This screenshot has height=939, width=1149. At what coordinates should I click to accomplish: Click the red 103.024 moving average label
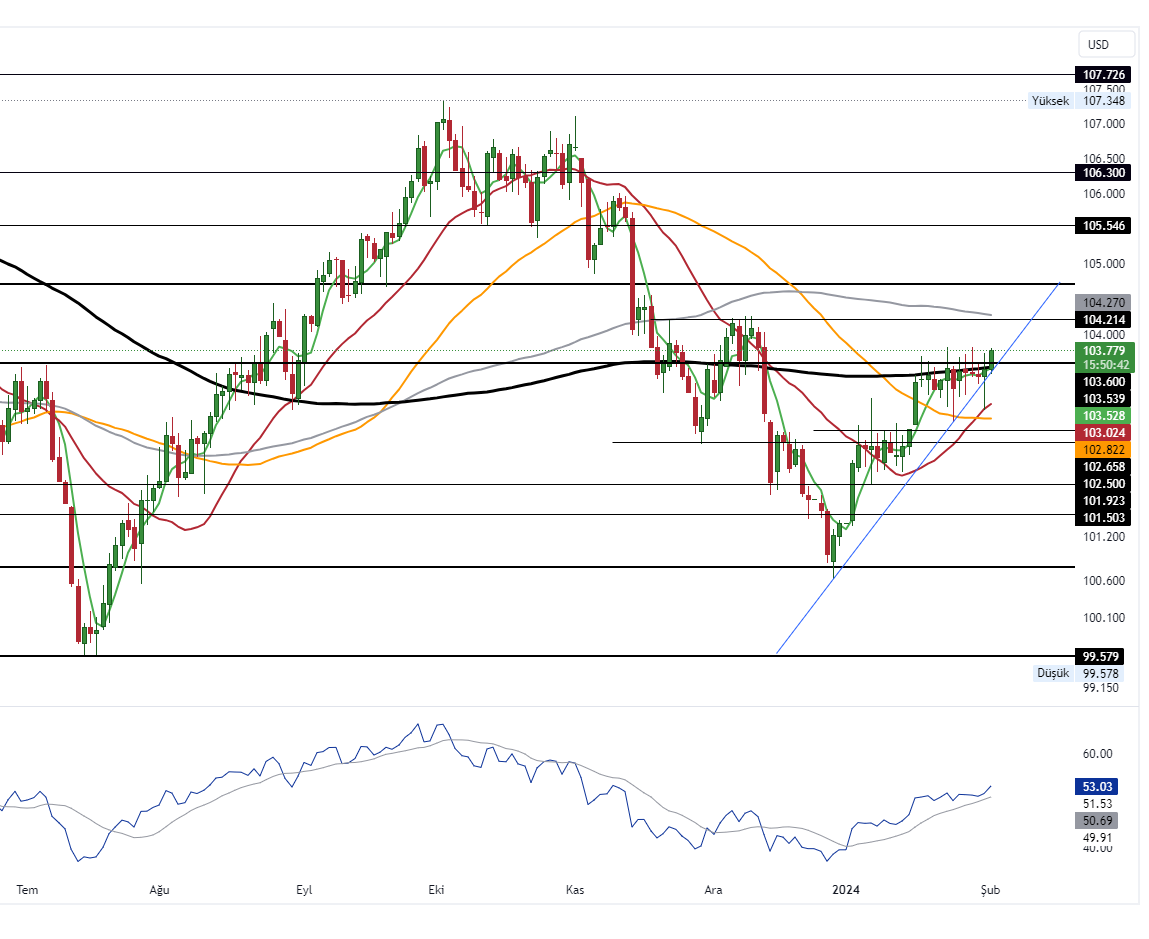(1104, 432)
